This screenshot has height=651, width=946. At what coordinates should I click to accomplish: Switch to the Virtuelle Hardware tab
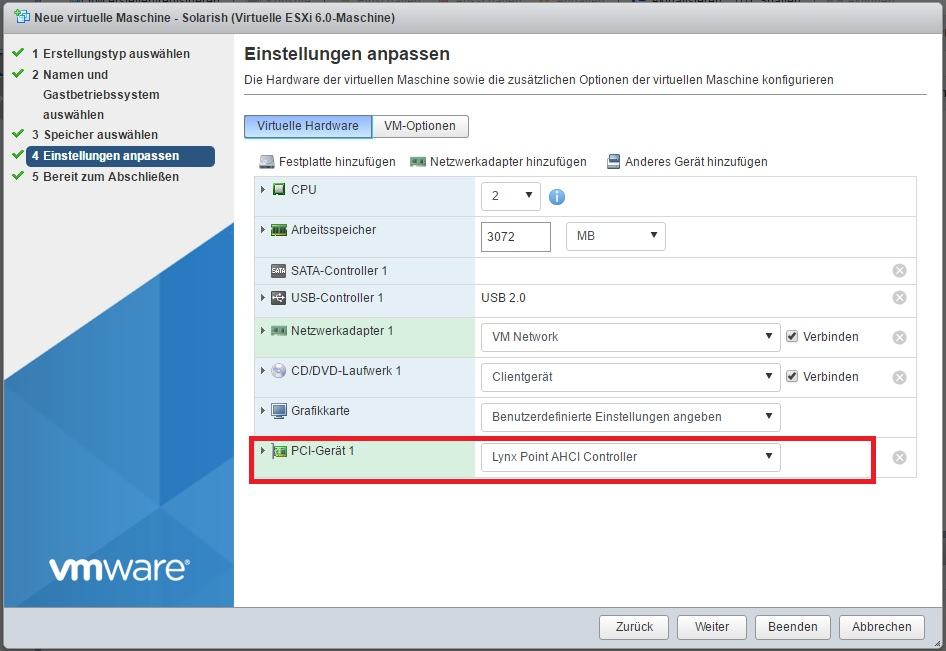pos(308,126)
